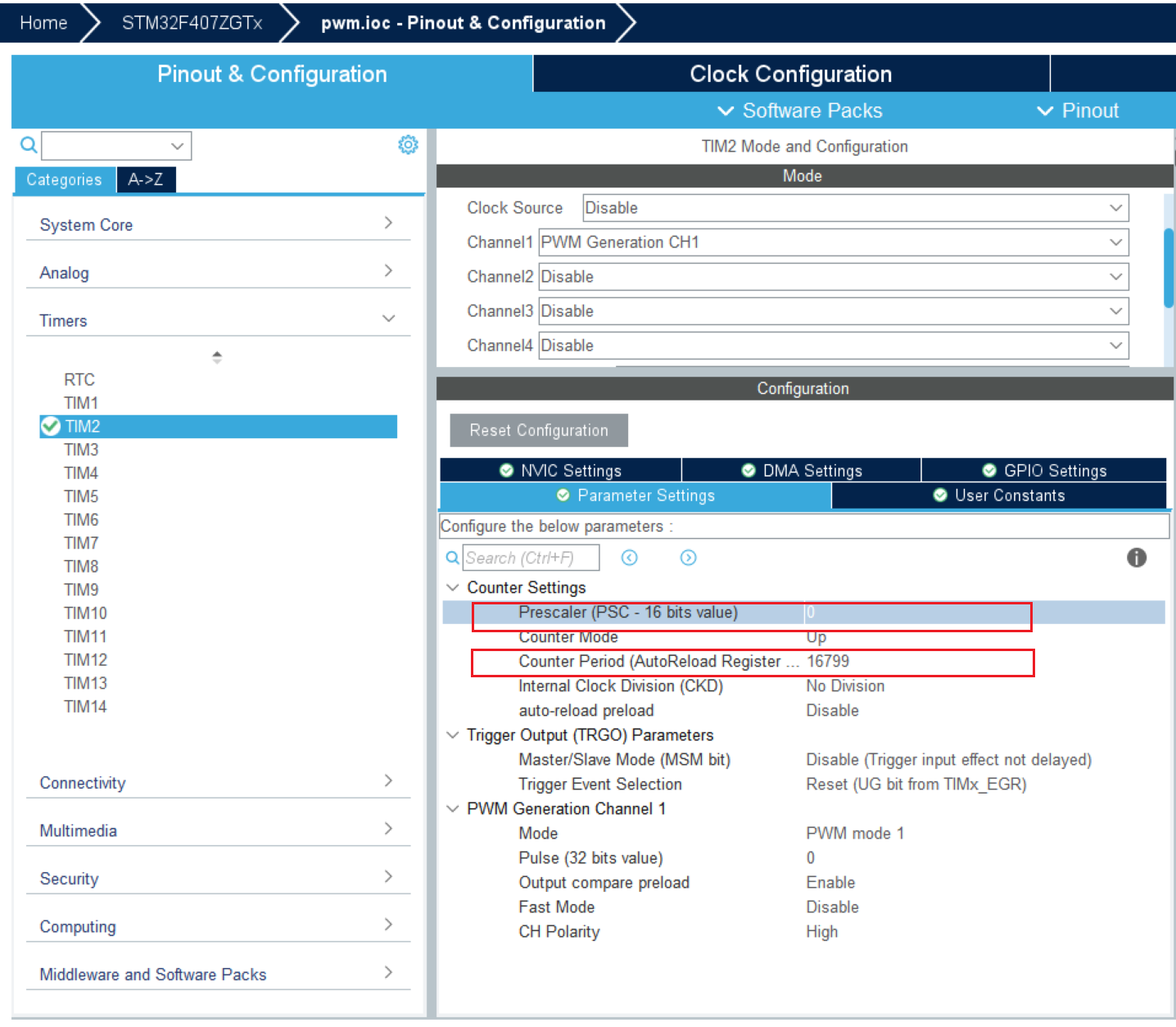Go to previous search result arrow
The height and width of the screenshot is (1027, 1176).
[x=629, y=558]
